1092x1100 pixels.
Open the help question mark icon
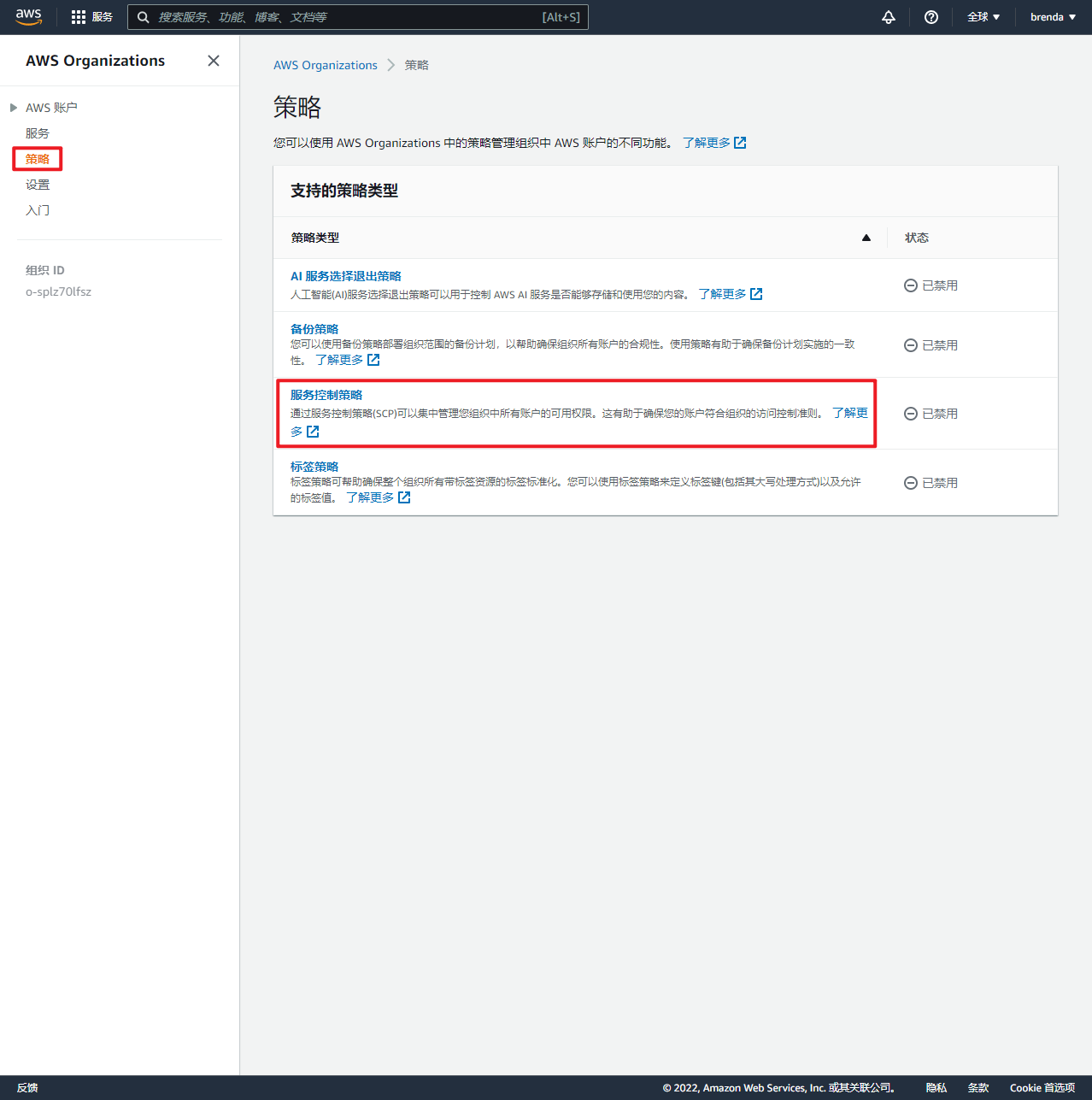931,17
